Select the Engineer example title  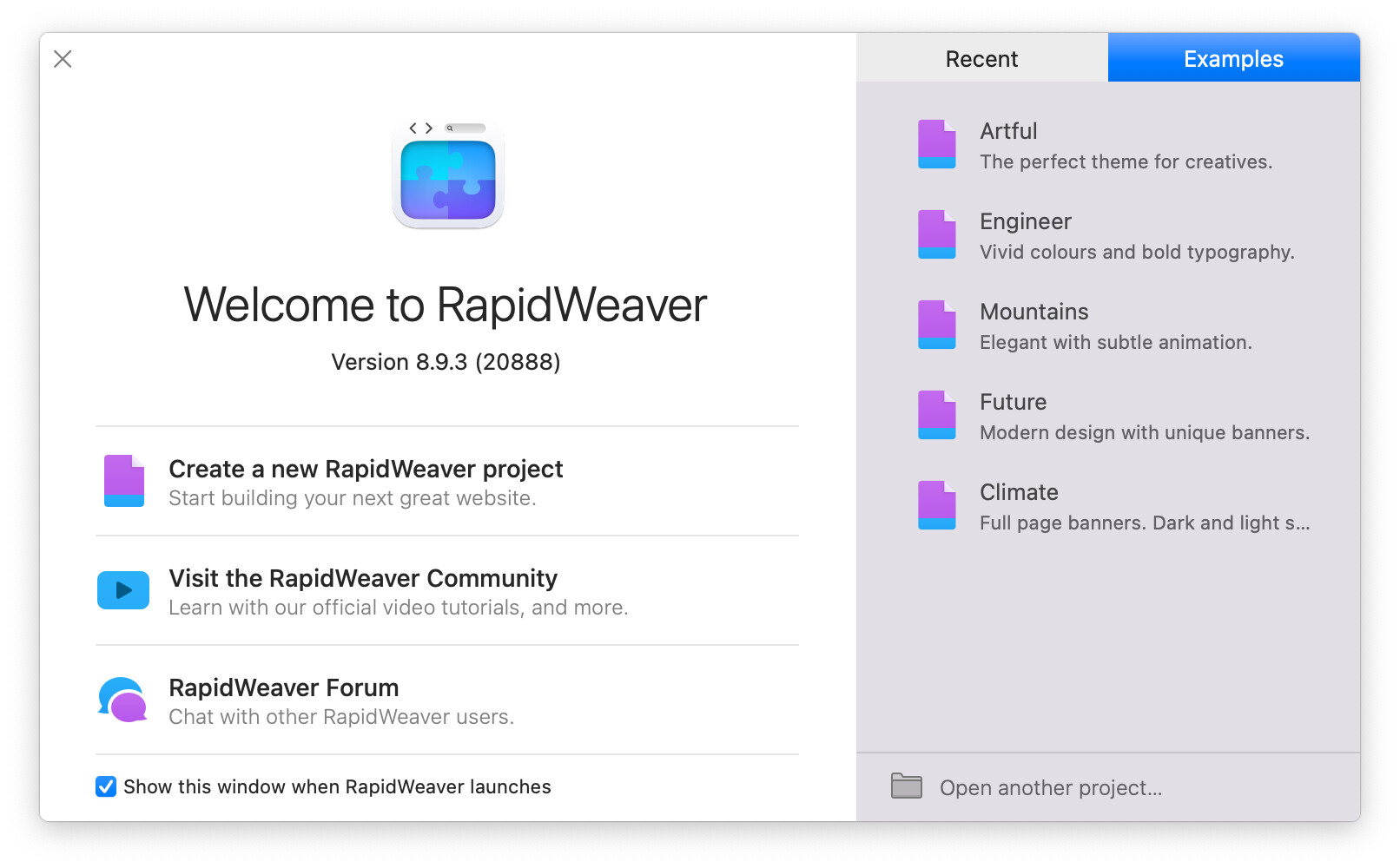coord(1026,221)
